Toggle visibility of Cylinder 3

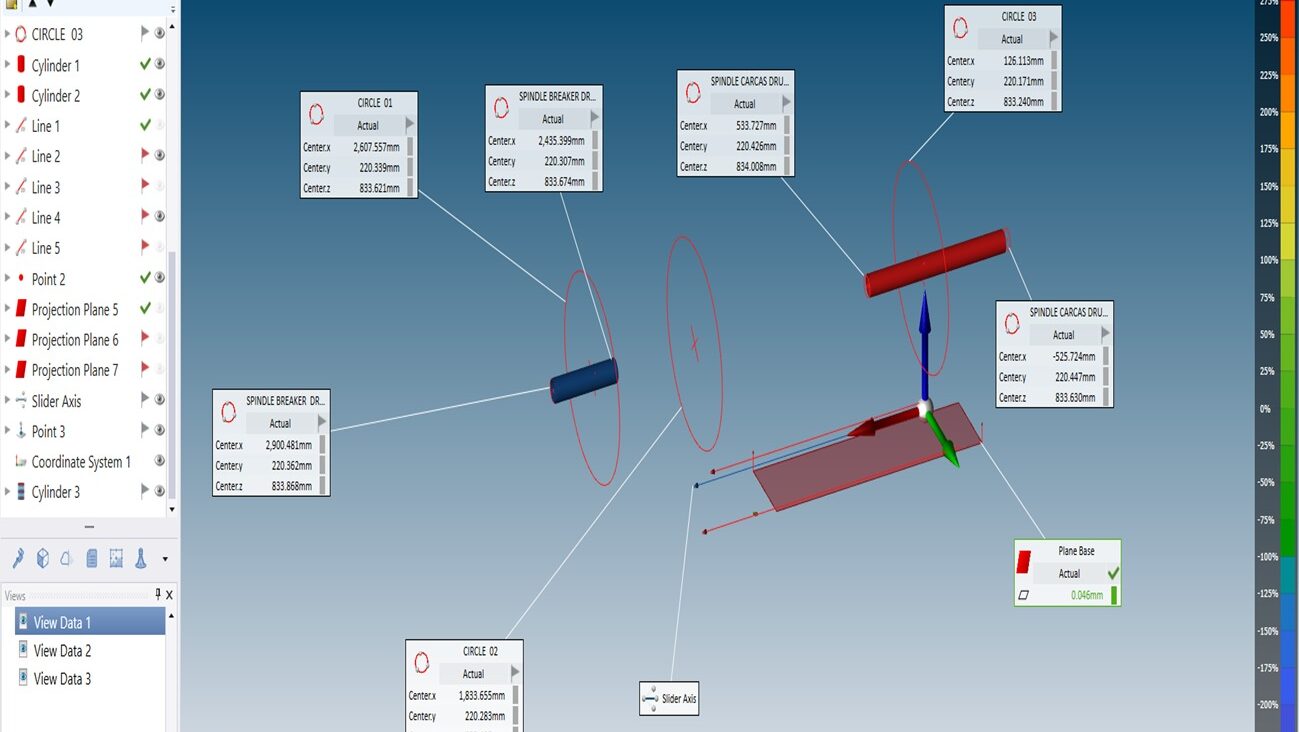coord(160,492)
